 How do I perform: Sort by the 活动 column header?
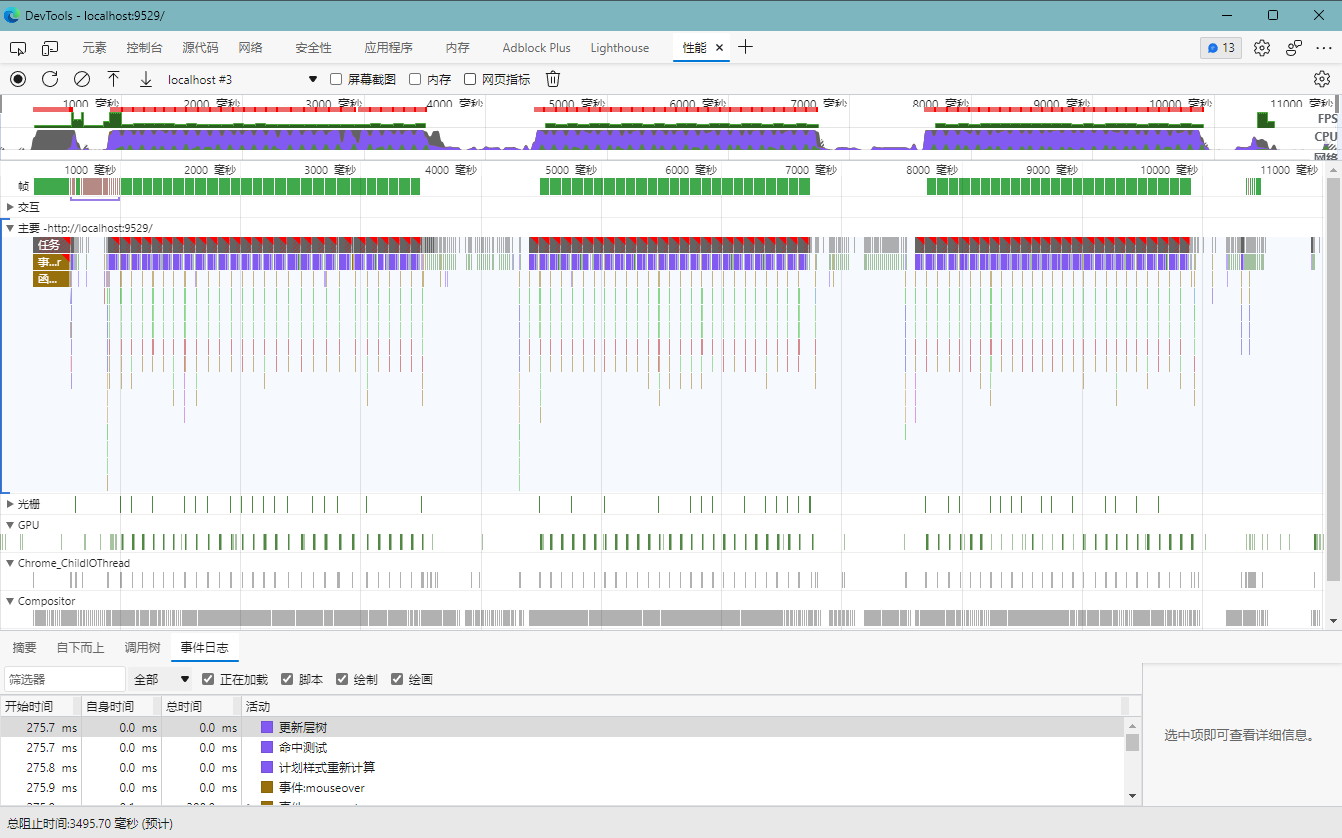tap(682, 706)
